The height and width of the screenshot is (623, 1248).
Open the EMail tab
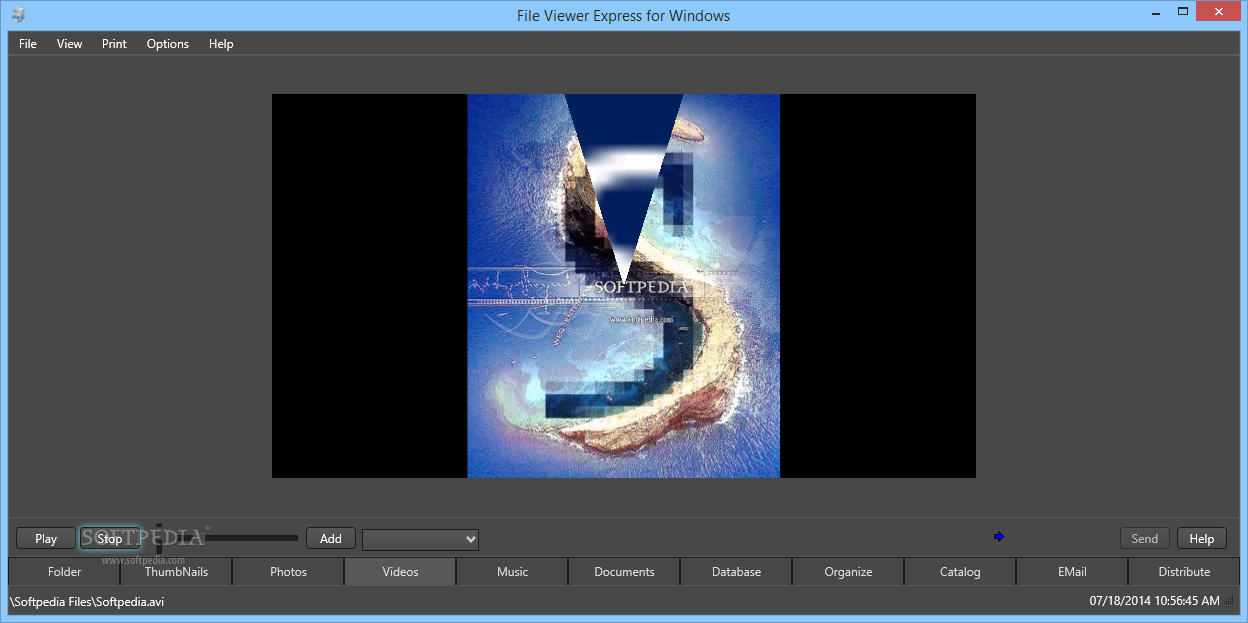click(x=1073, y=572)
